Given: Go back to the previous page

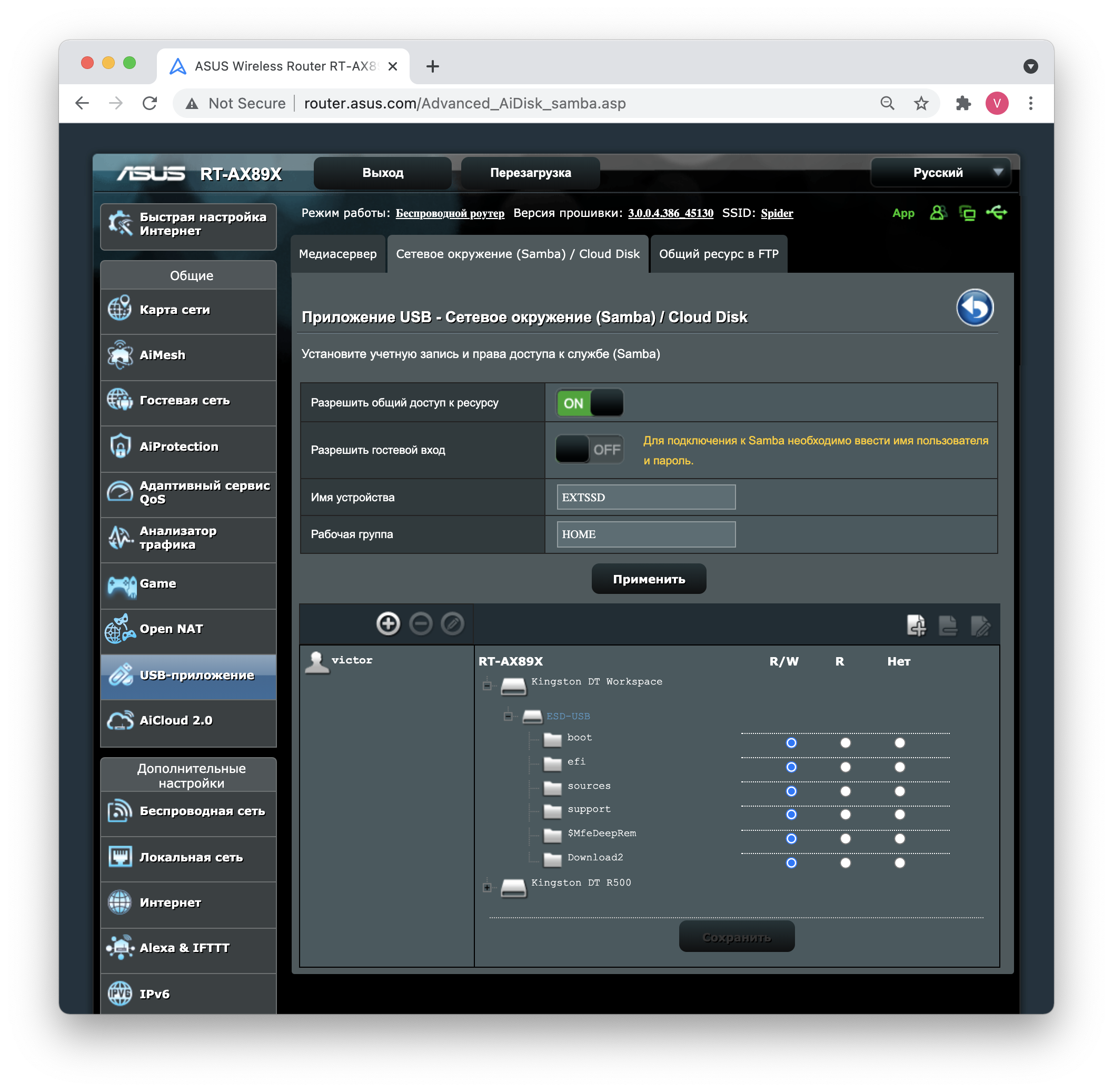Looking at the screenshot, I should (x=82, y=103).
